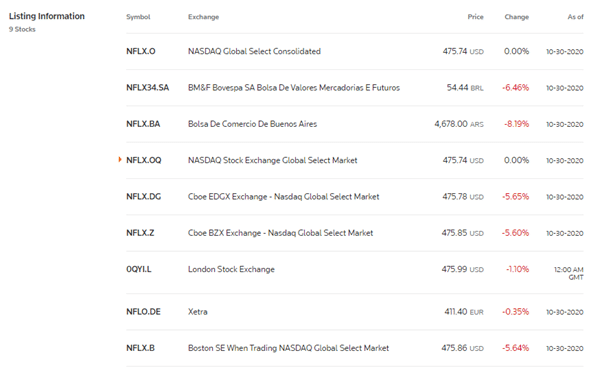Open the NFLX.DG listing
The width and height of the screenshot is (602, 392).
click(144, 197)
